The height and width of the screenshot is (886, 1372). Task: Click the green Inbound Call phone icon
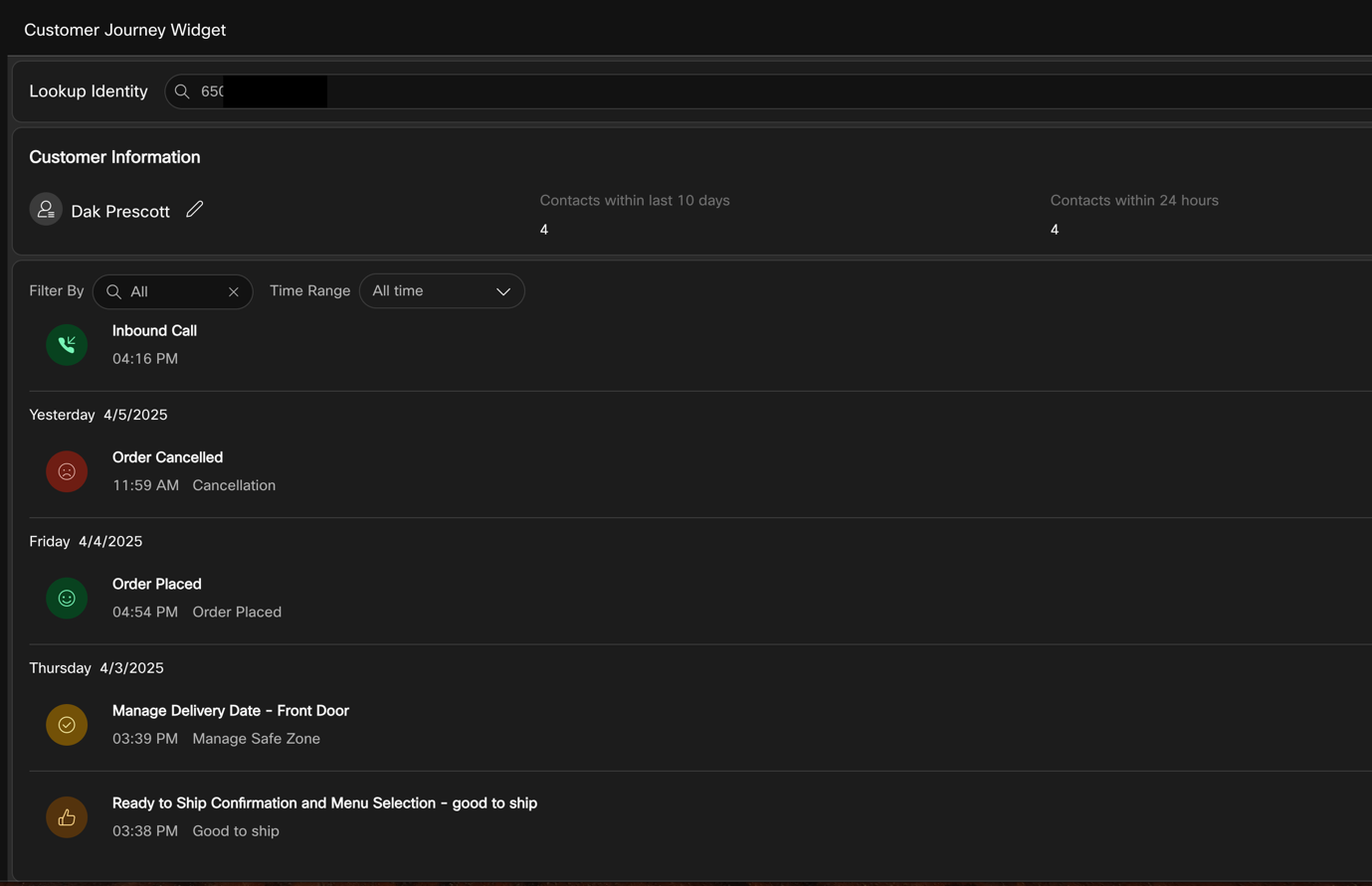point(67,345)
